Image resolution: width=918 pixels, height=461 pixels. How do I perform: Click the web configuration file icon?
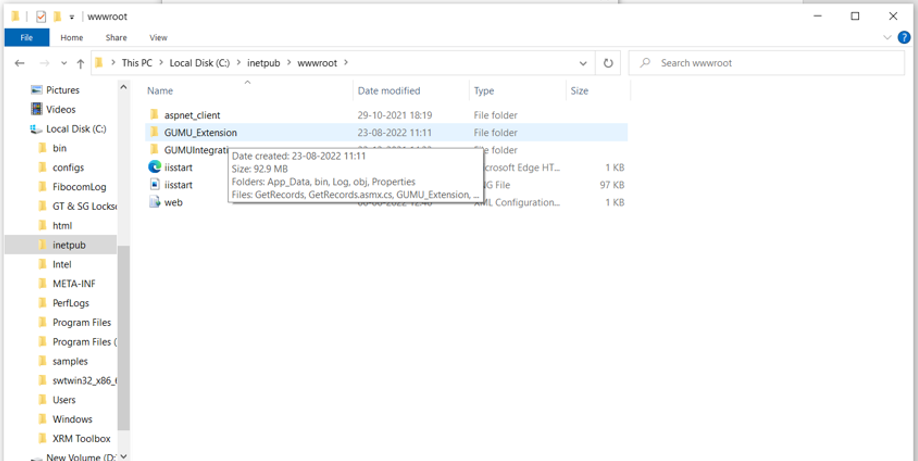pos(154,202)
